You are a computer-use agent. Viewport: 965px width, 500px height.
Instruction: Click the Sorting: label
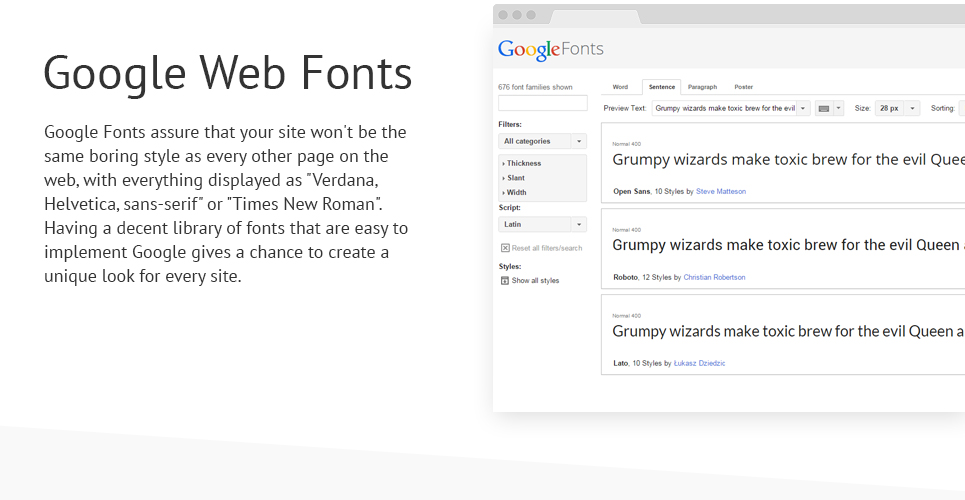[x=942, y=108]
